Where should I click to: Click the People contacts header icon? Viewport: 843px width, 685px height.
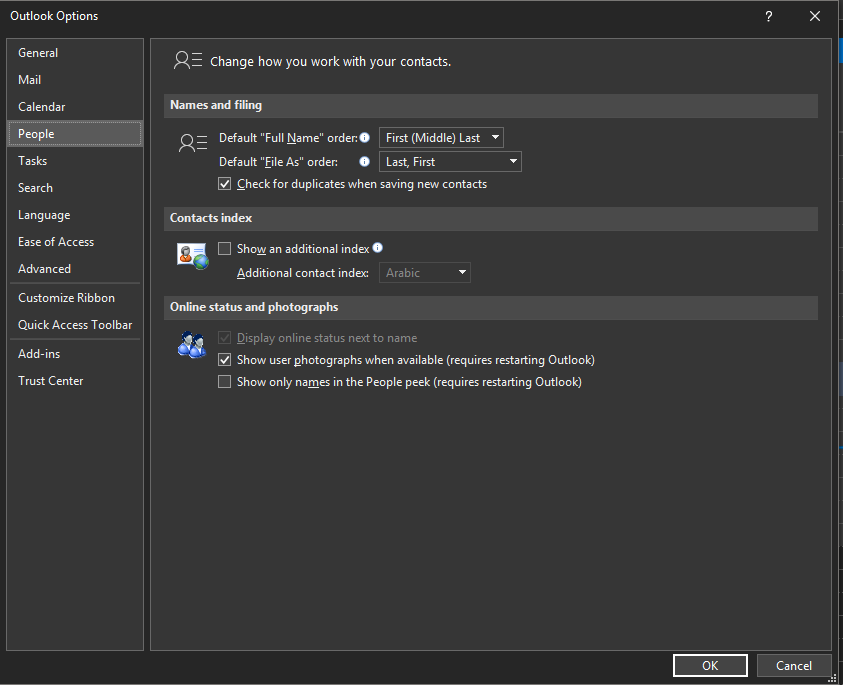(x=187, y=60)
